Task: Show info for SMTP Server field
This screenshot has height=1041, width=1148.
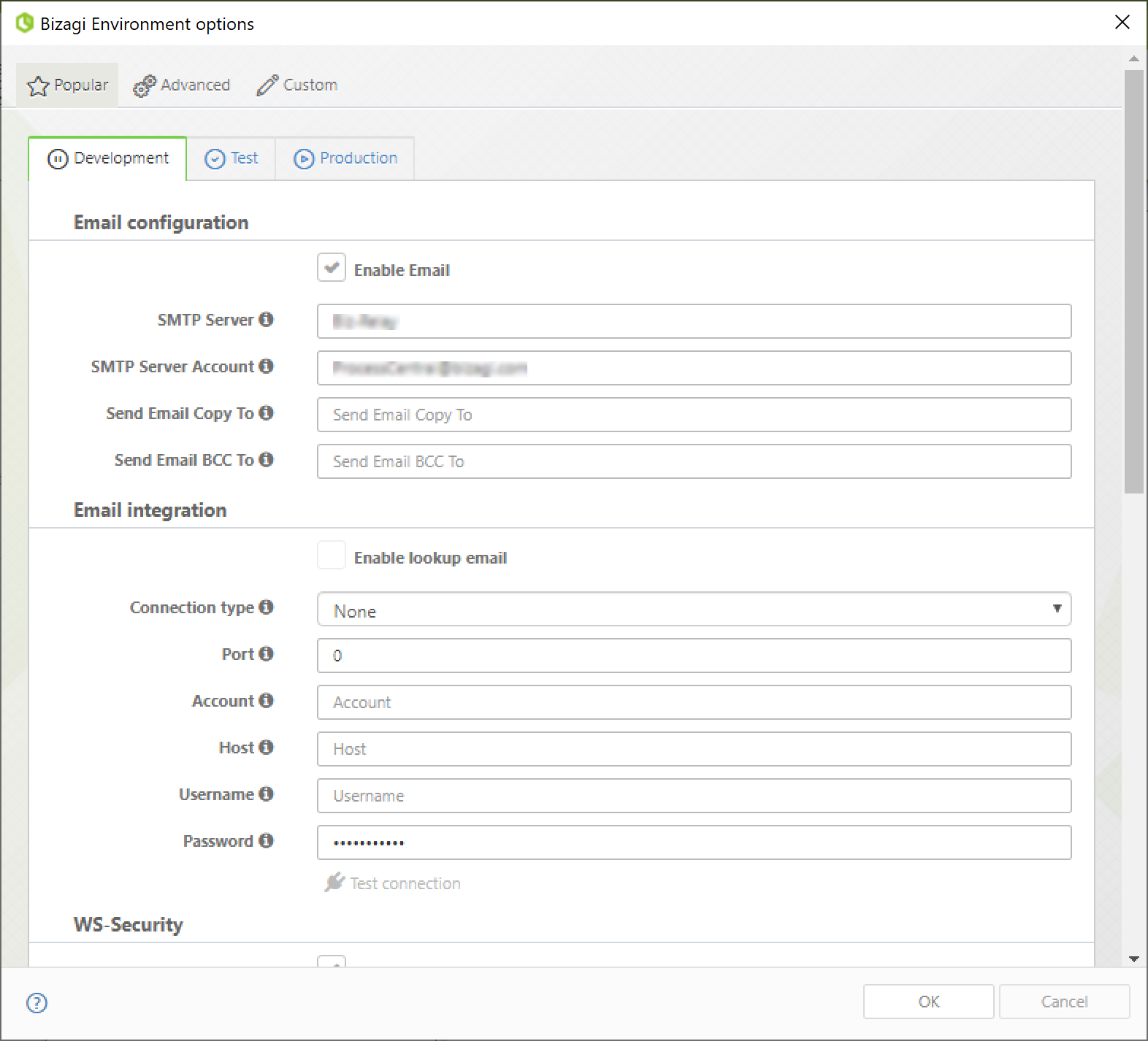Action: click(266, 319)
